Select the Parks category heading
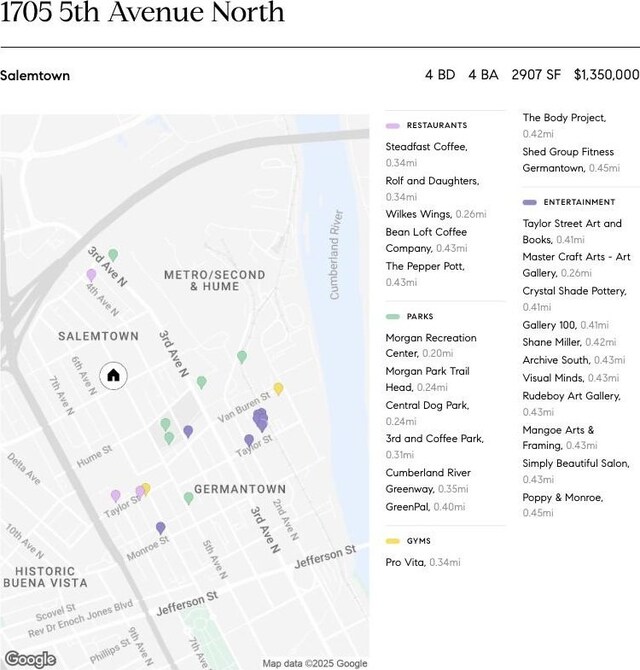The image size is (640, 670). [420, 316]
